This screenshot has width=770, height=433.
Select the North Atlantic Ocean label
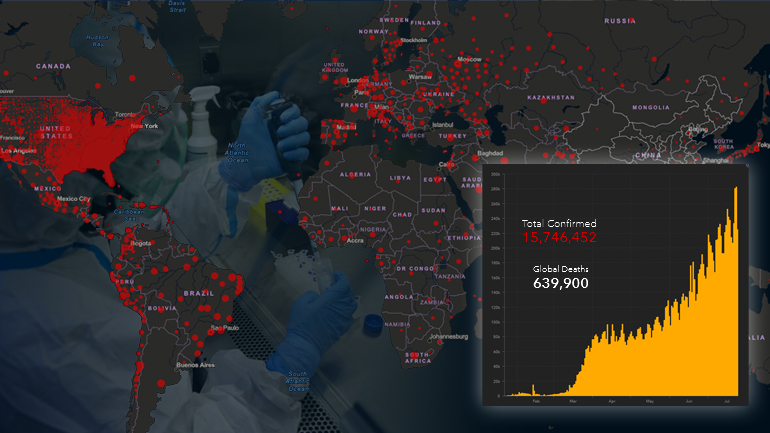click(x=237, y=150)
